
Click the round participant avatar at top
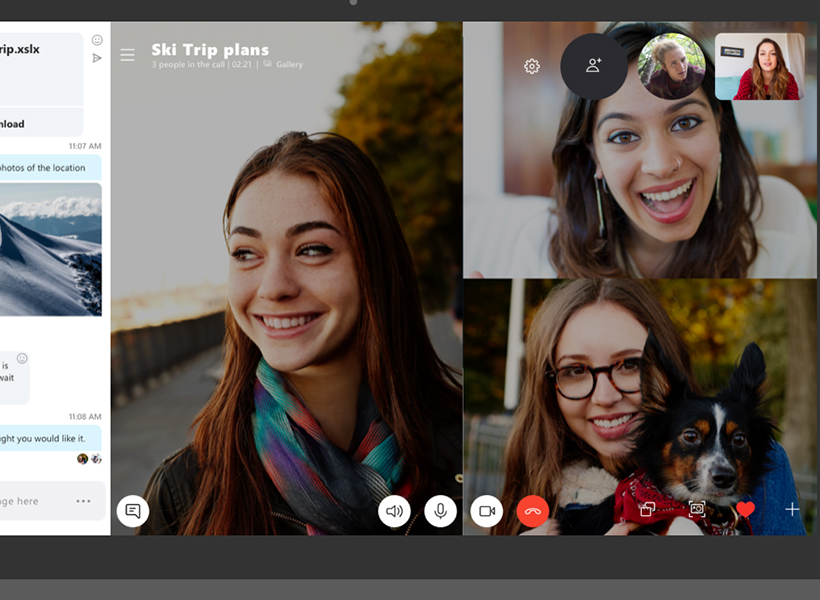pos(671,67)
